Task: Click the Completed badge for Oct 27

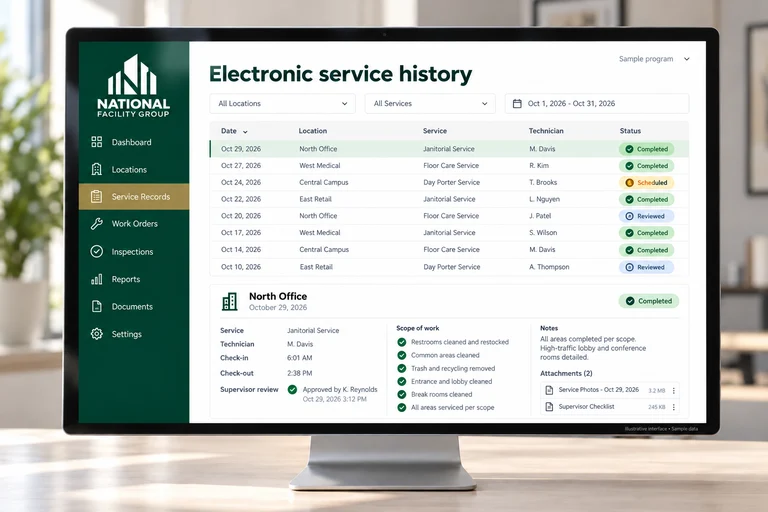Action: [x=647, y=166]
